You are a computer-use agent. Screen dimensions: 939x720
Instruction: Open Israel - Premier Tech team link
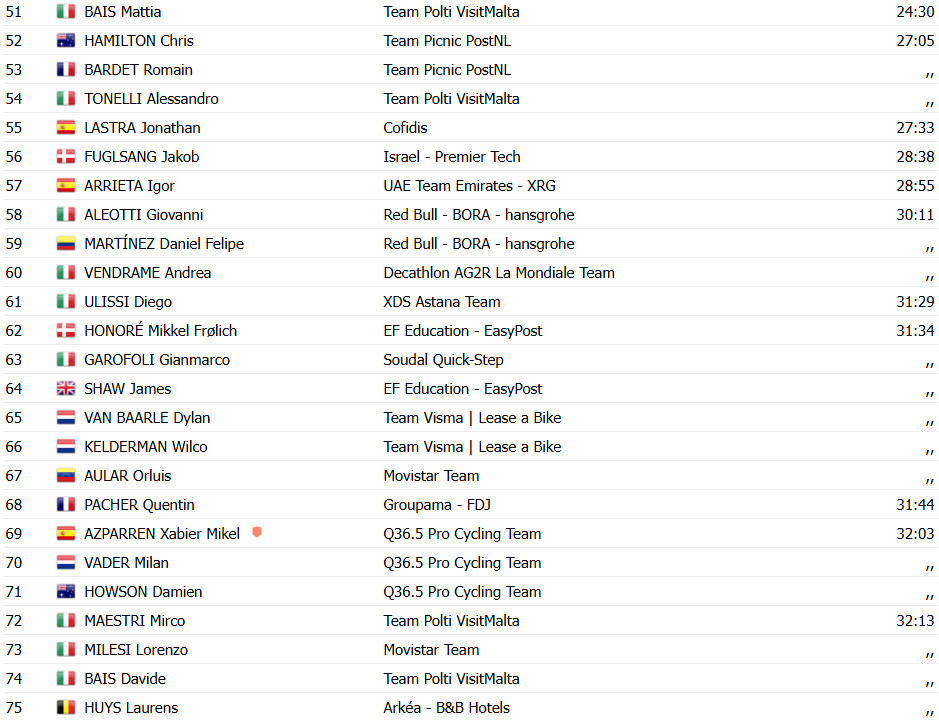[452, 156]
